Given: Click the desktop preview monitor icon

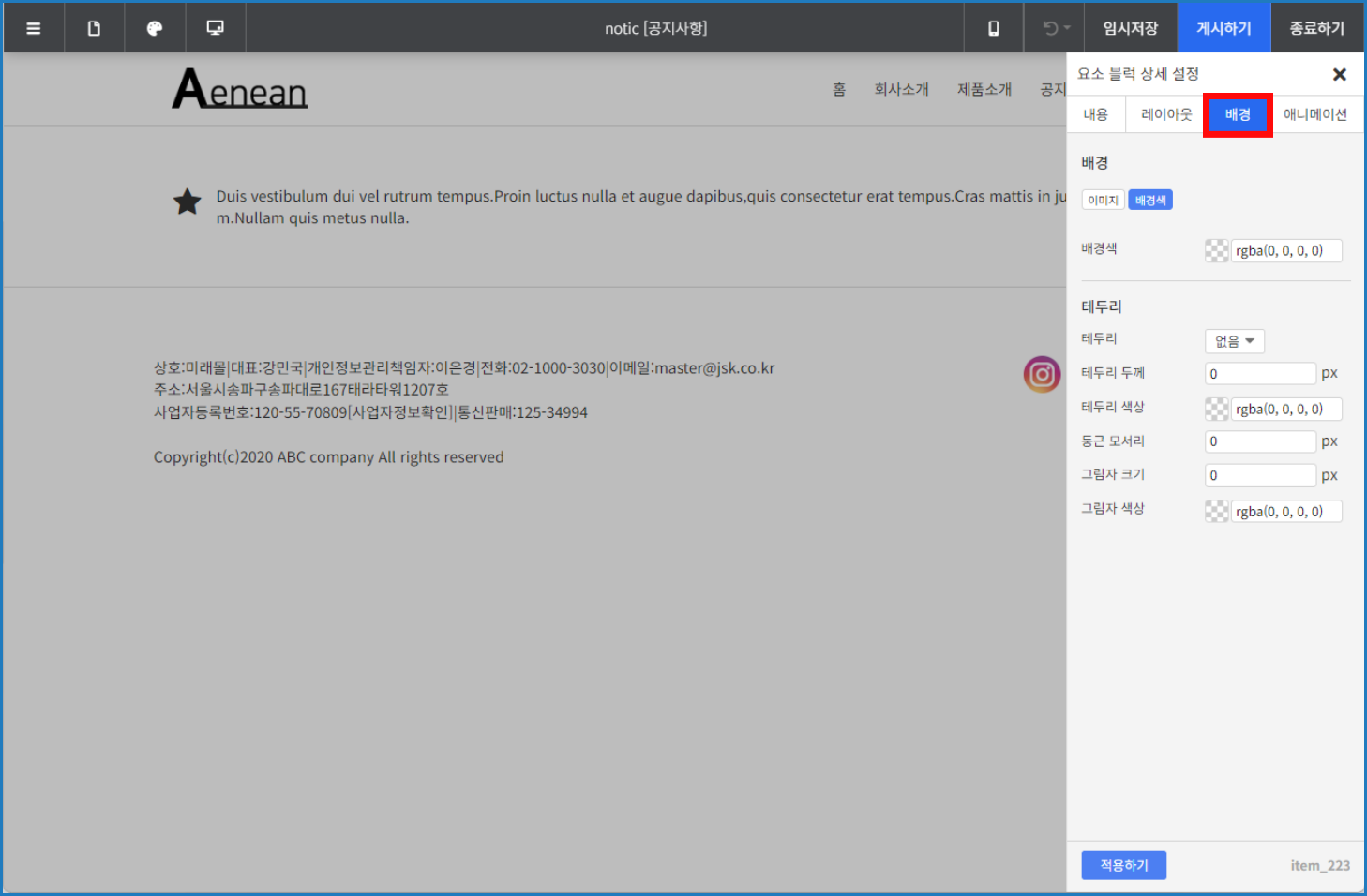Looking at the screenshot, I should point(215,27).
